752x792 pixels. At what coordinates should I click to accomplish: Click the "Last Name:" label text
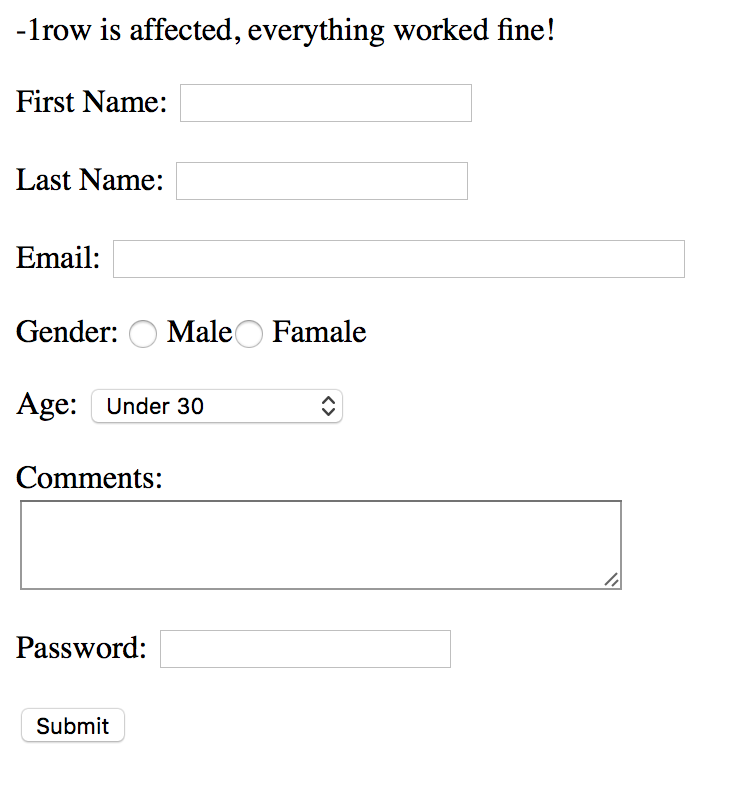[x=89, y=180]
